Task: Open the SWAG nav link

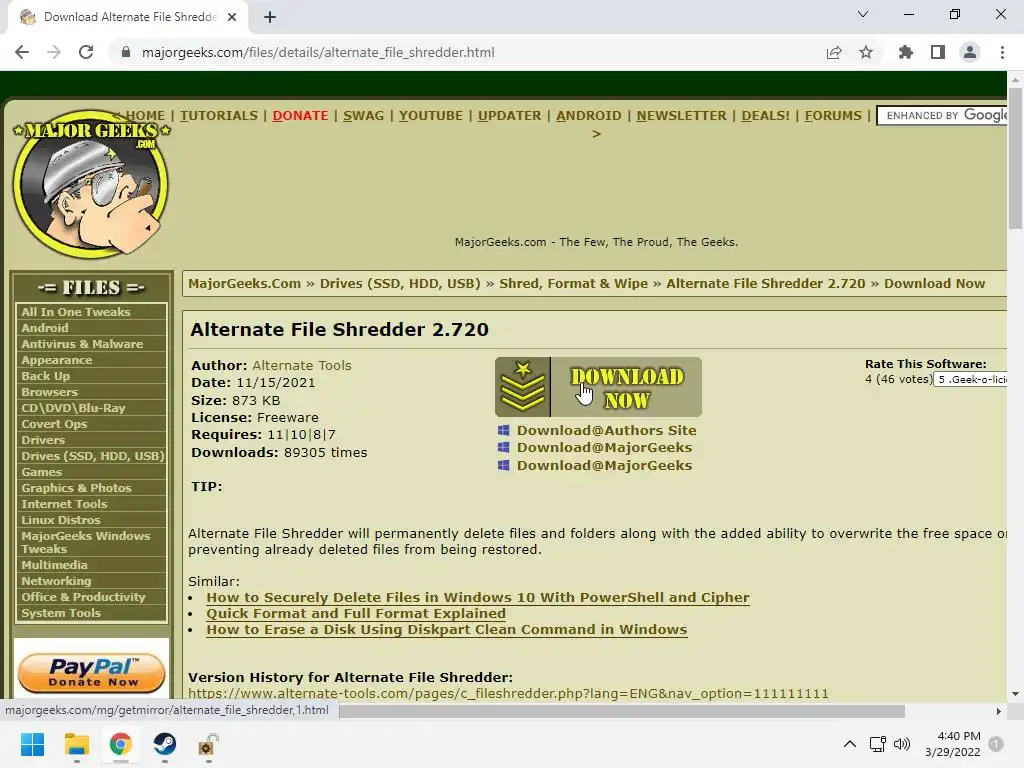Action: pyautogui.click(x=364, y=116)
